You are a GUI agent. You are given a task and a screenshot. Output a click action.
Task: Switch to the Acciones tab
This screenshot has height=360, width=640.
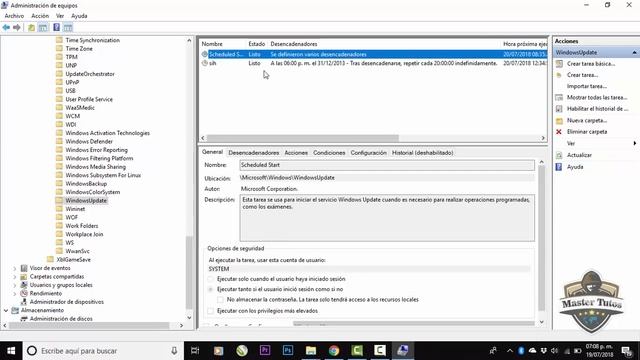(x=296, y=153)
